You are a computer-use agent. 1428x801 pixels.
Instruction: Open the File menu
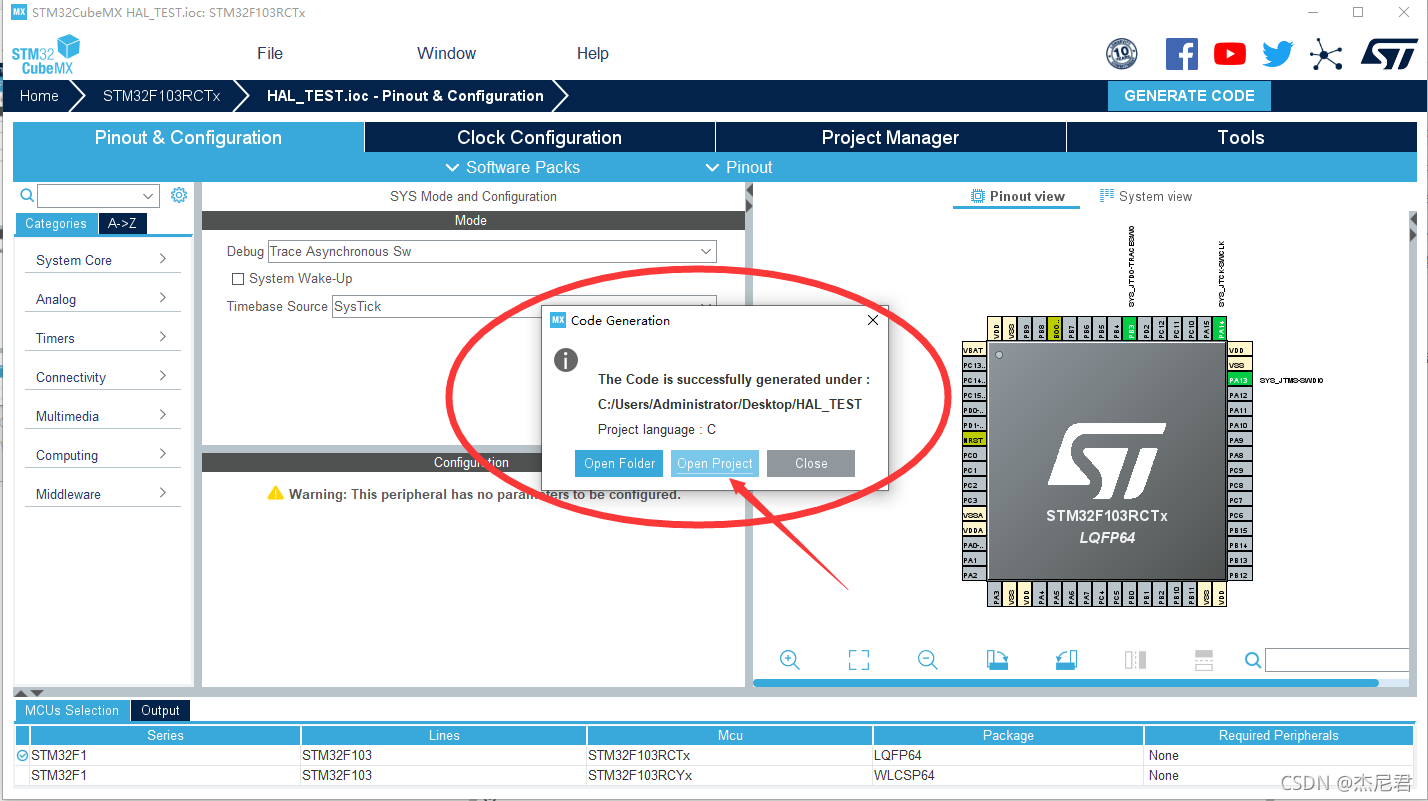click(x=270, y=54)
